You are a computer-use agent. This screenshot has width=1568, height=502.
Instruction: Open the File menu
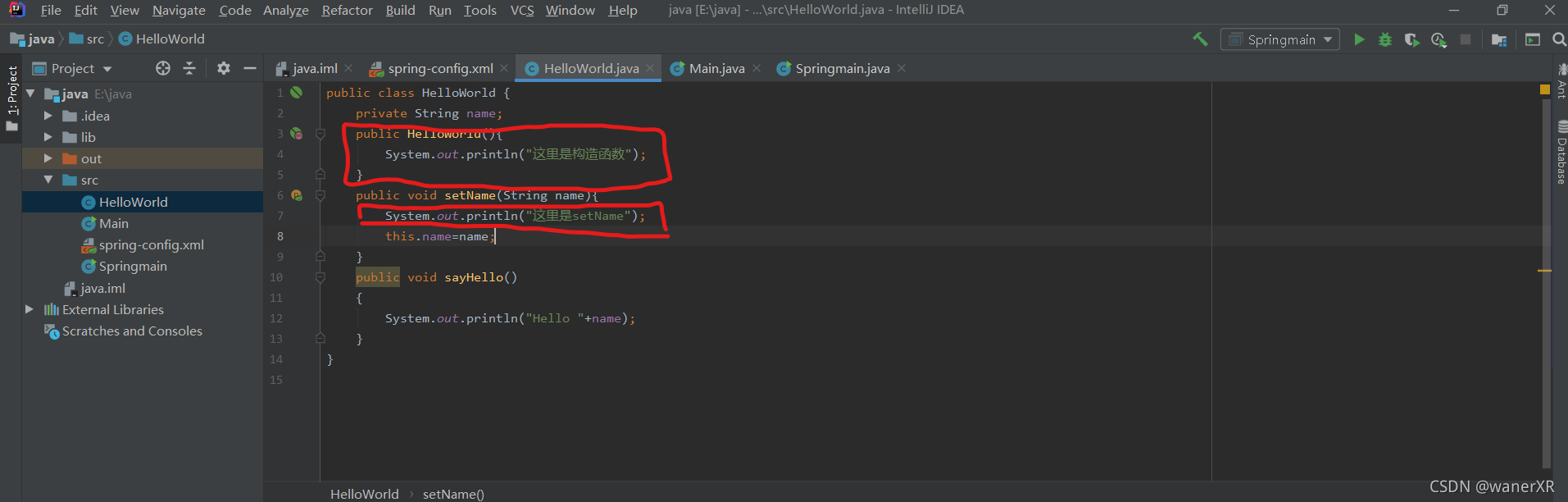pyautogui.click(x=51, y=10)
